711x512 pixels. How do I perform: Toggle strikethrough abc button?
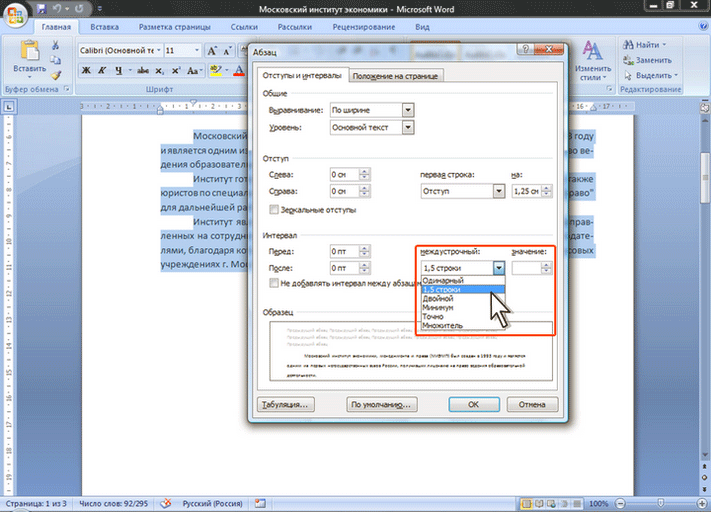point(143,70)
